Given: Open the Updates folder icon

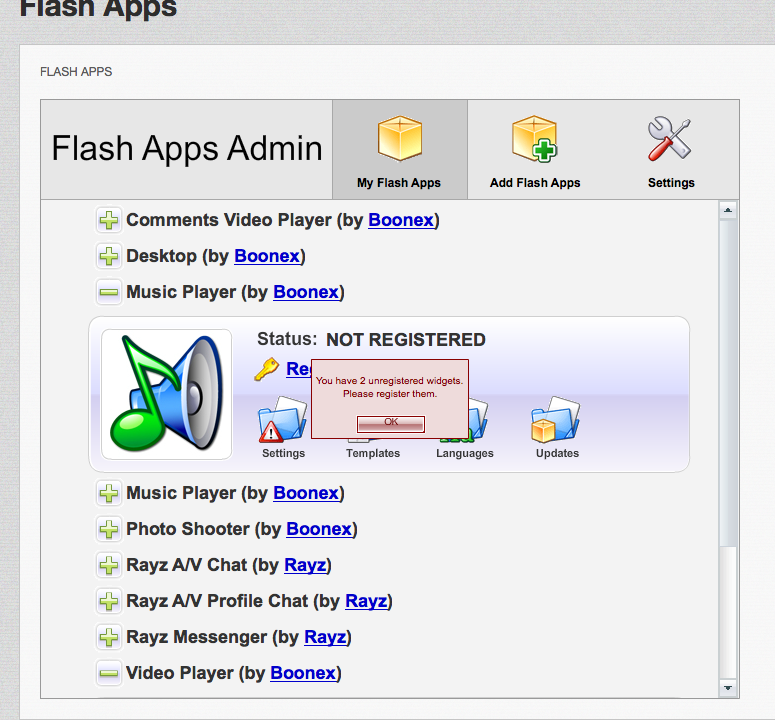Looking at the screenshot, I should point(556,422).
